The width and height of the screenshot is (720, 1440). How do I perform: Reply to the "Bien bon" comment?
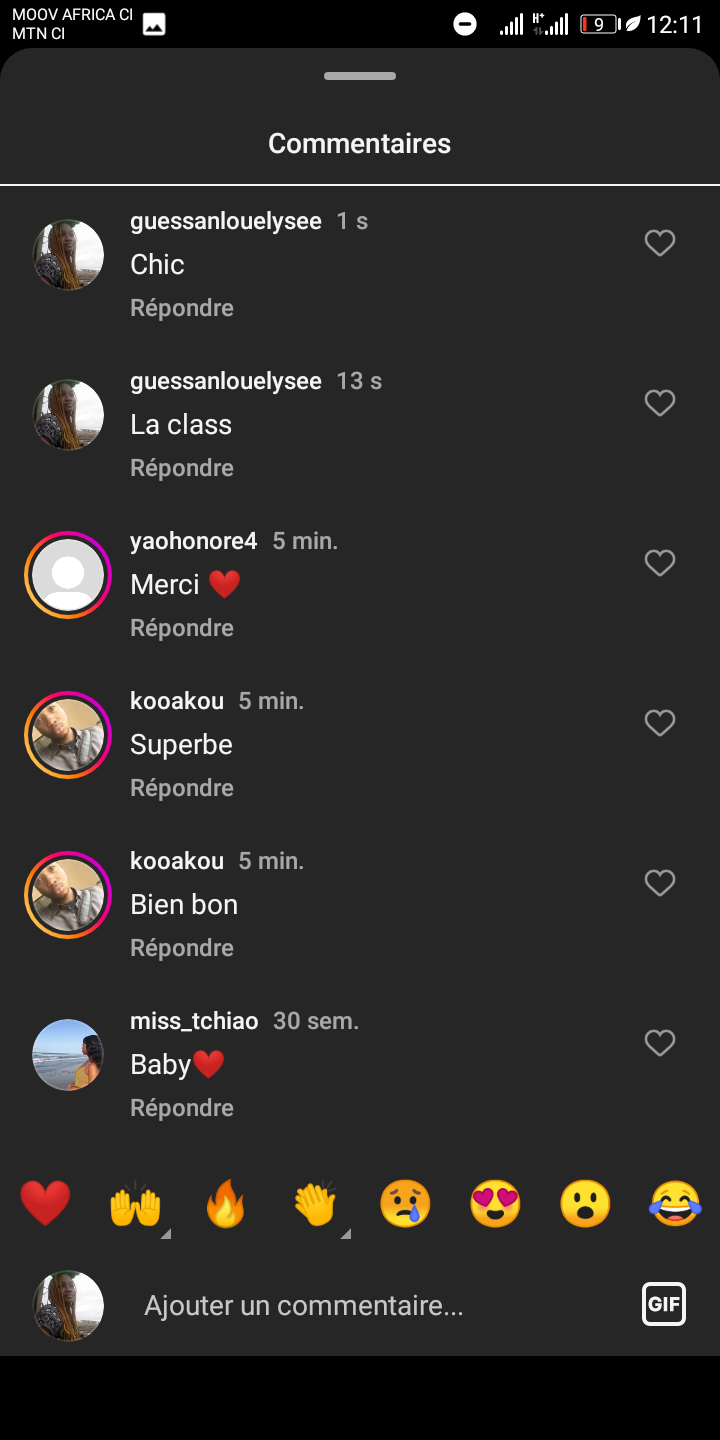pyautogui.click(x=182, y=948)
